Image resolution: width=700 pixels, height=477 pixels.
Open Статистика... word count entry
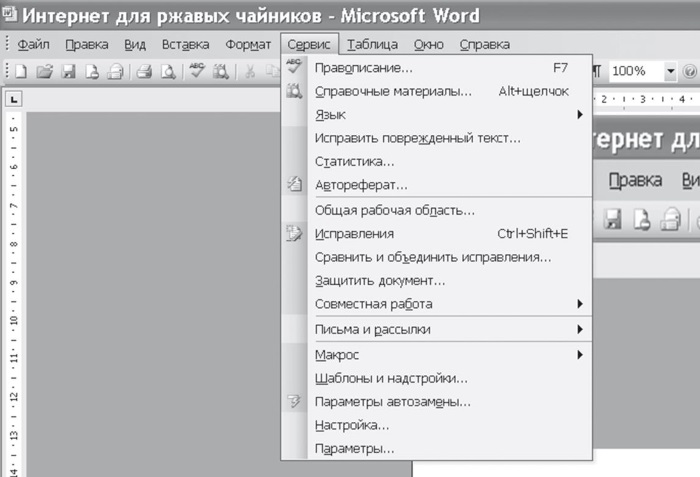click(x=437, y=161)
